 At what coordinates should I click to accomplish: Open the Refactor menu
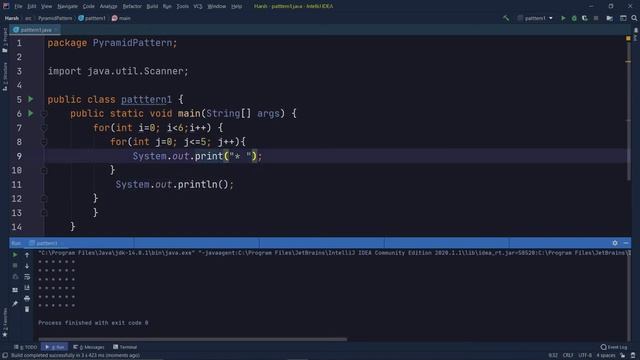click(132, 6)
